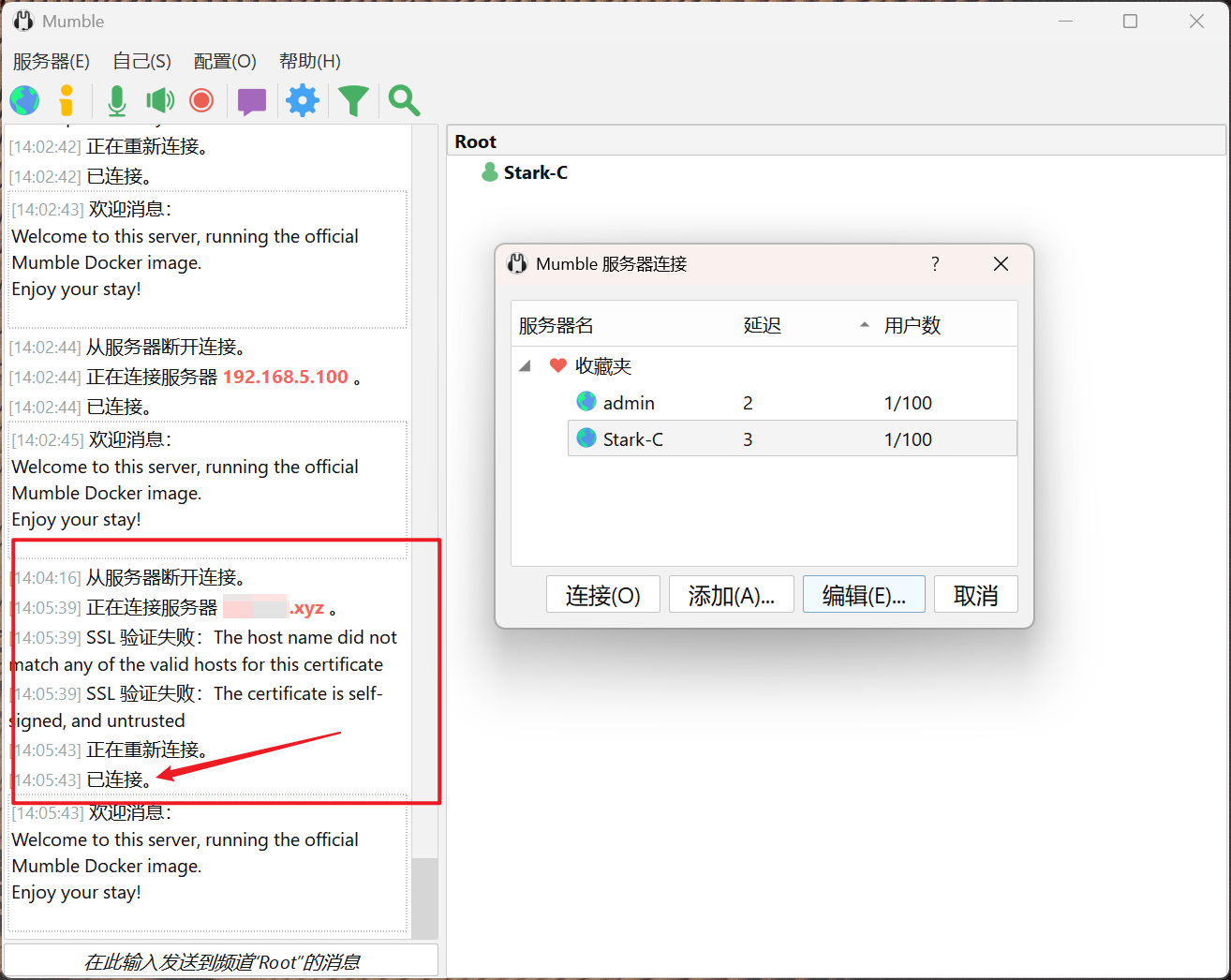
Task: Click the 14:02:44 从服务器断开连接 log line
Action: 127,347
